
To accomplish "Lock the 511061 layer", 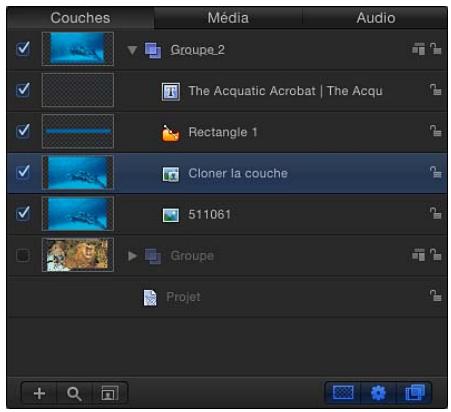I will 435,213.
